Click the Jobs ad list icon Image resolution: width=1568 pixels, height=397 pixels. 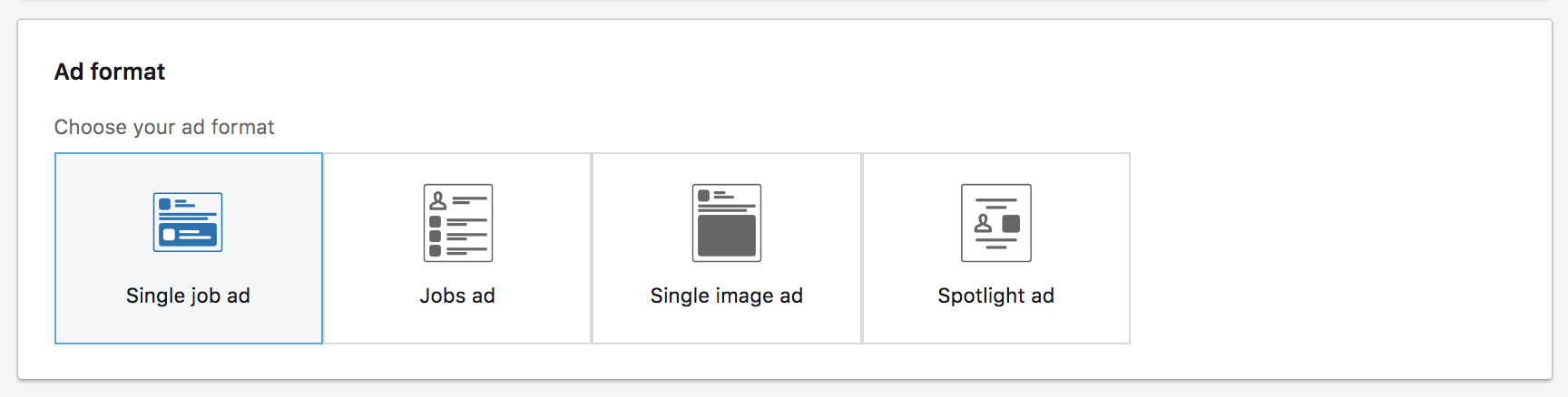pyautogui.click(x=458, y=223)
